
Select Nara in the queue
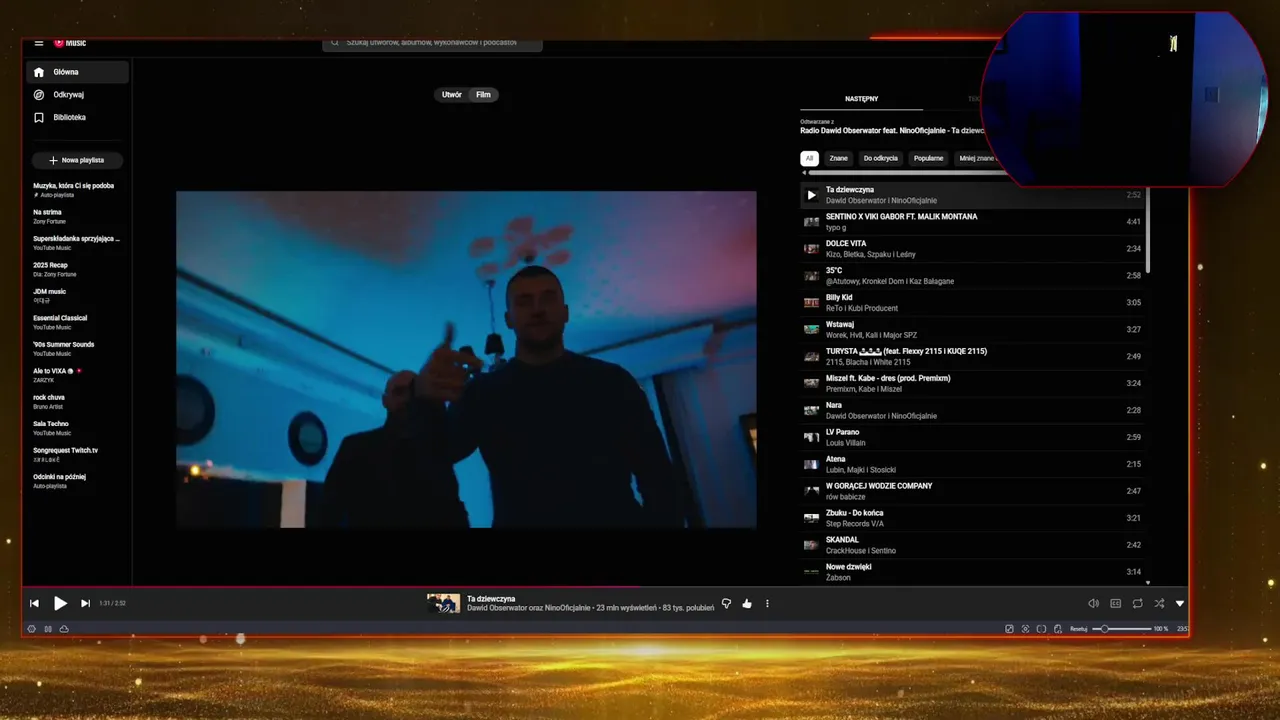(973, 411)
